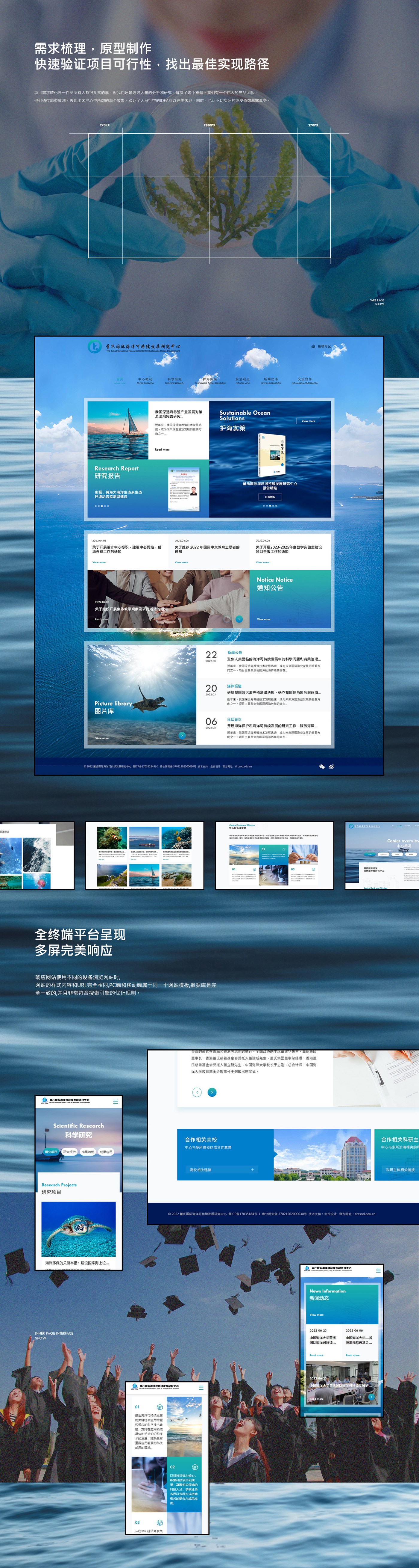Click the previous circle arrow on desktop inner page

click(x=197, y=1092)
